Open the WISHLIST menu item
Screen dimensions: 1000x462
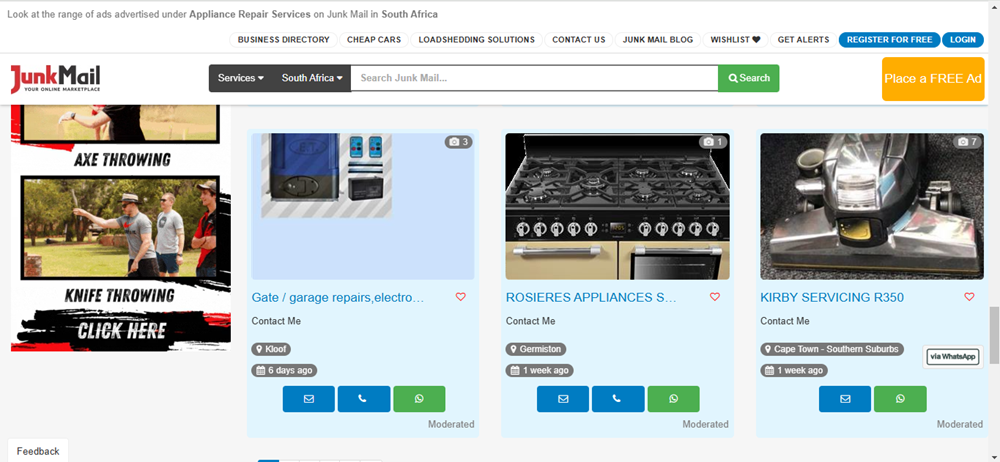pyautogui.click(x=735, y=40)
